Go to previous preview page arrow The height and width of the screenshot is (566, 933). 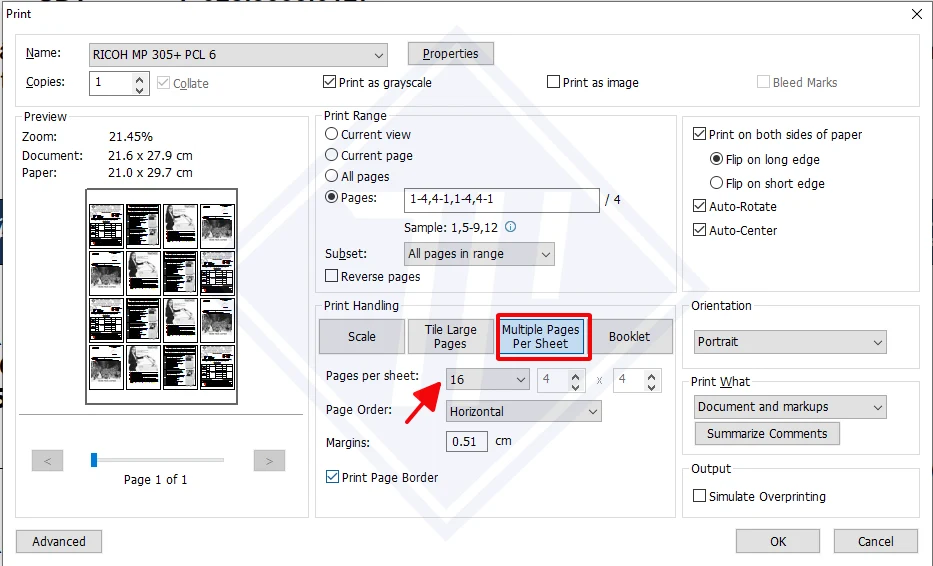pos(48,461)
